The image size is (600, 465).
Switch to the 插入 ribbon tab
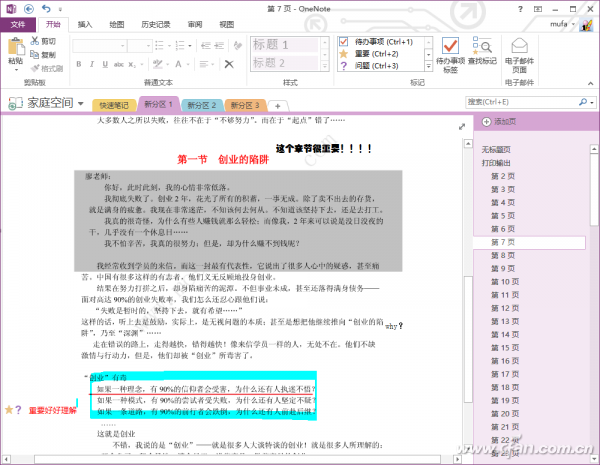pyautogui.click(x=86, y=23)
